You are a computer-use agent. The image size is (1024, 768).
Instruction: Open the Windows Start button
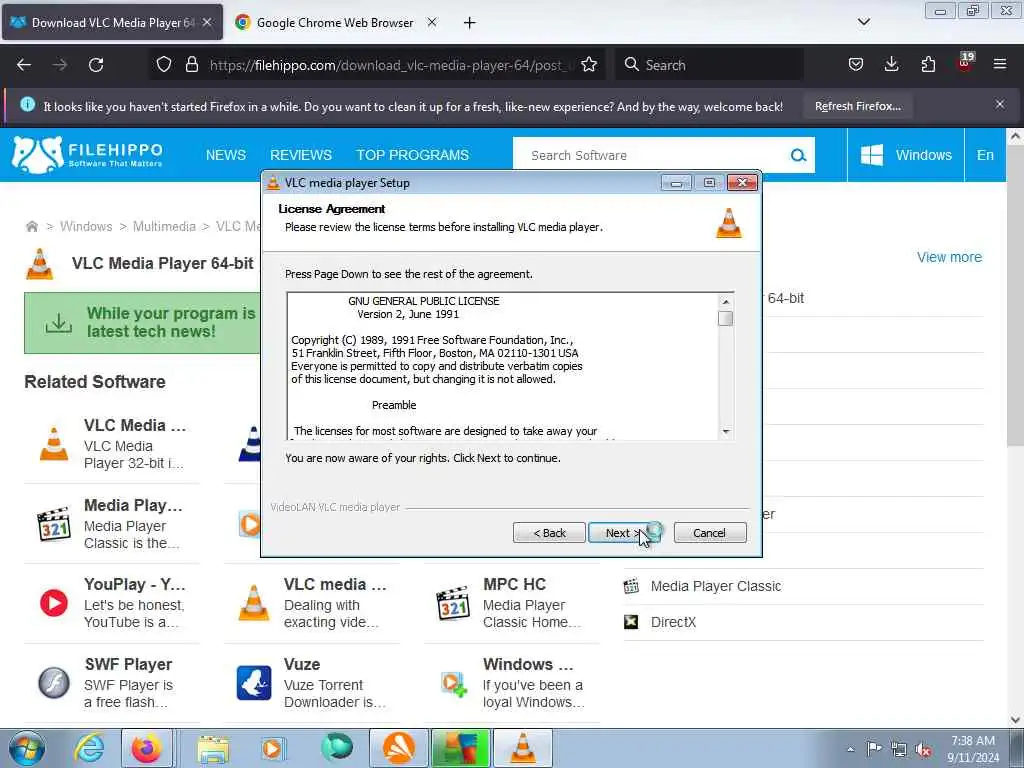pyautogui.click(x=27, y=748)
